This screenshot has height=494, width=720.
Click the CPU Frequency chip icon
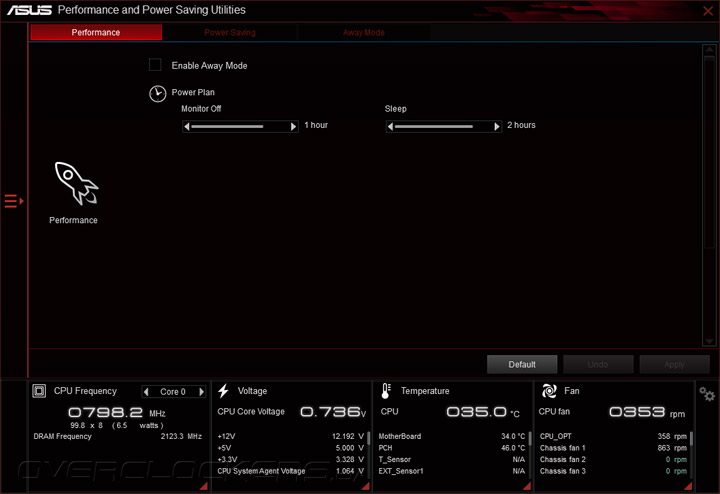(39, 391)
